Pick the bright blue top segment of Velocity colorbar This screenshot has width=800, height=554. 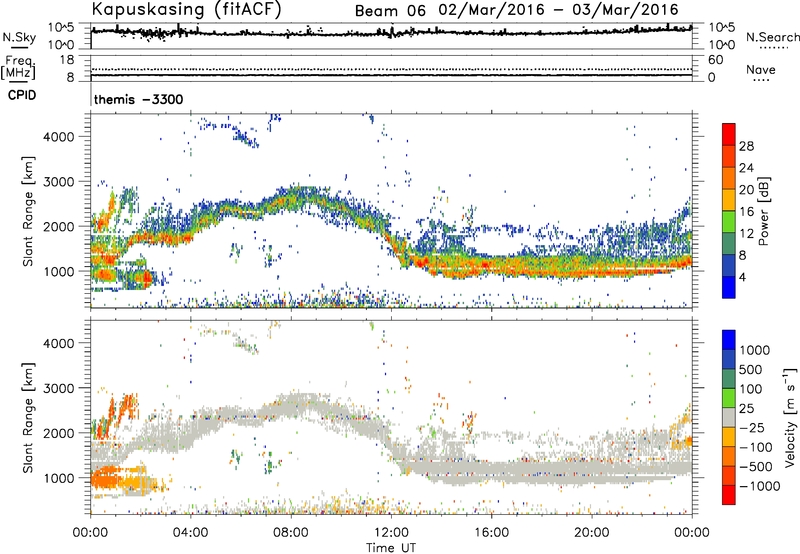coord(729,340)
